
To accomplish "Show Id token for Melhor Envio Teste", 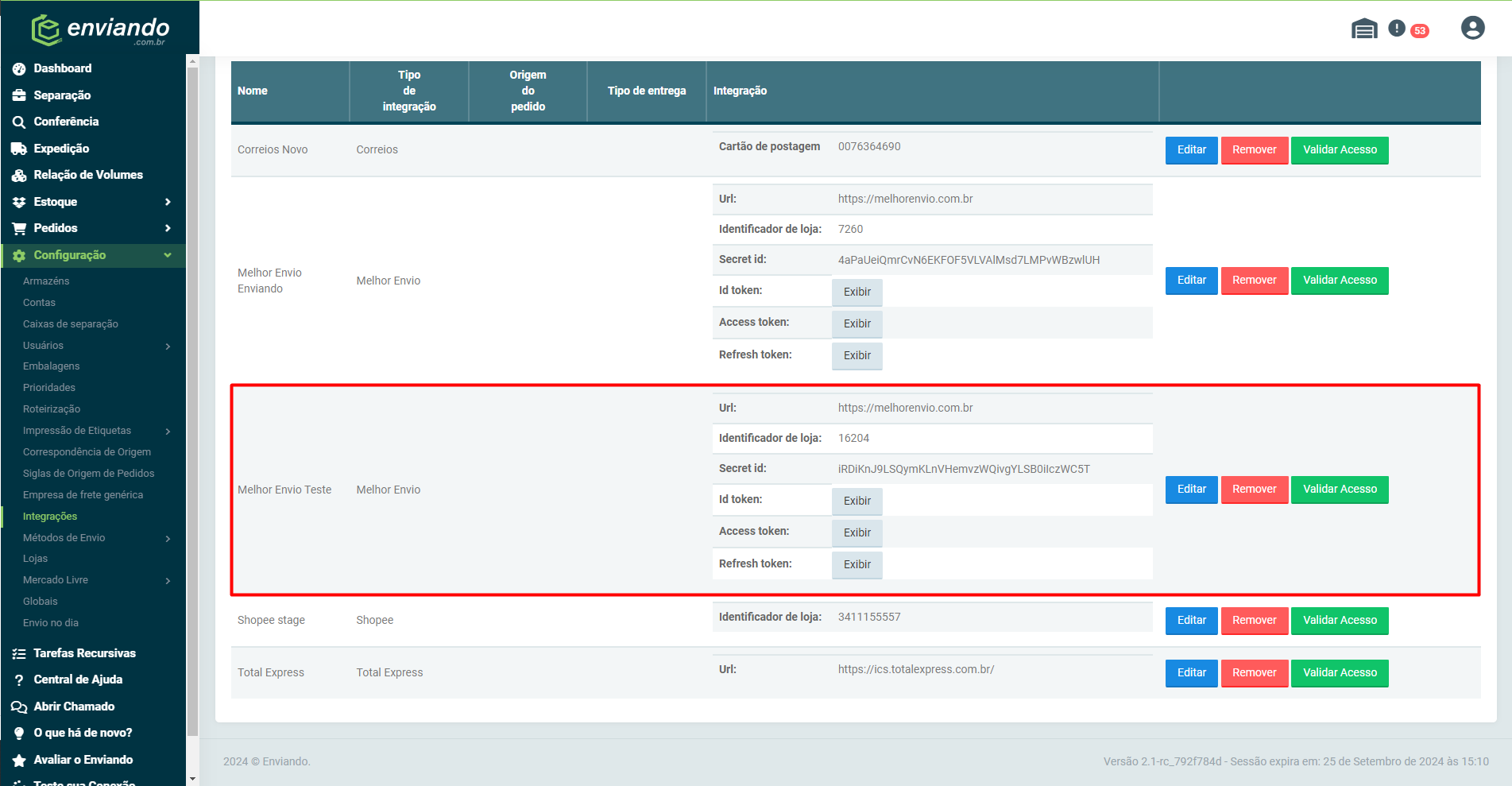I will click(857, 501).
